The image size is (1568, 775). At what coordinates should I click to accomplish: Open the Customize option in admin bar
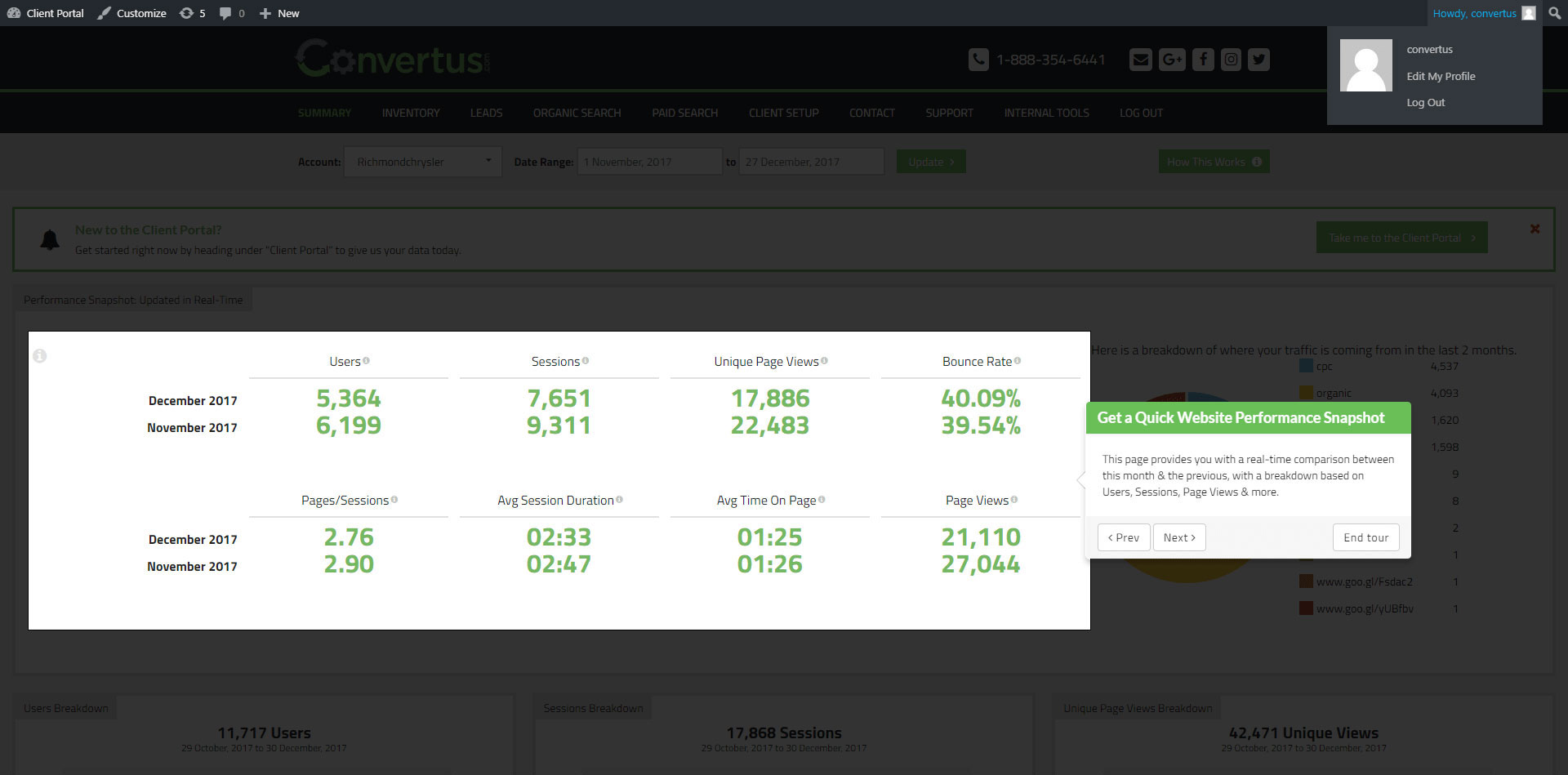click(131, 13)
